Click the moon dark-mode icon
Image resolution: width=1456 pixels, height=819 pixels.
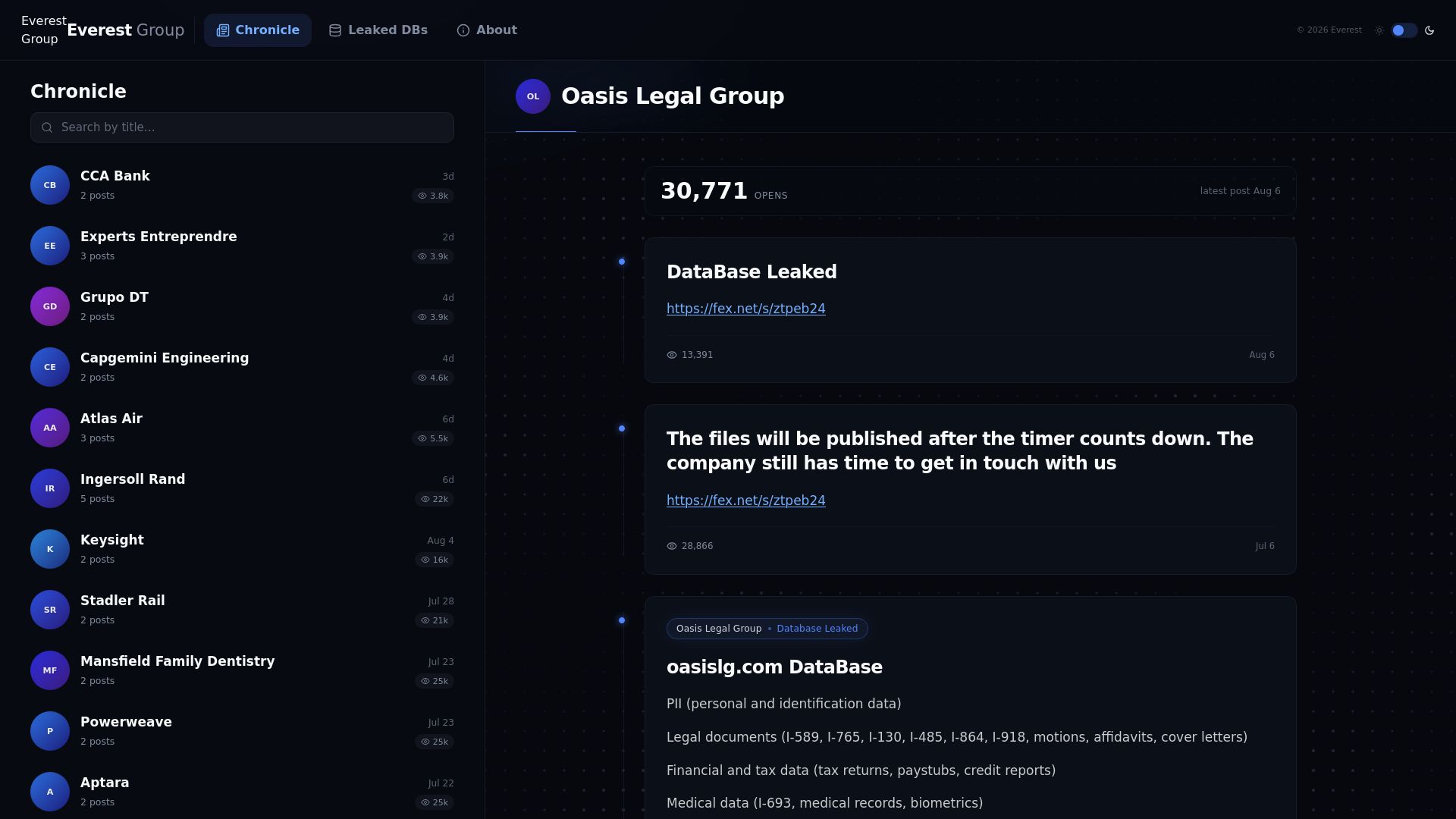coord(1429,30)
